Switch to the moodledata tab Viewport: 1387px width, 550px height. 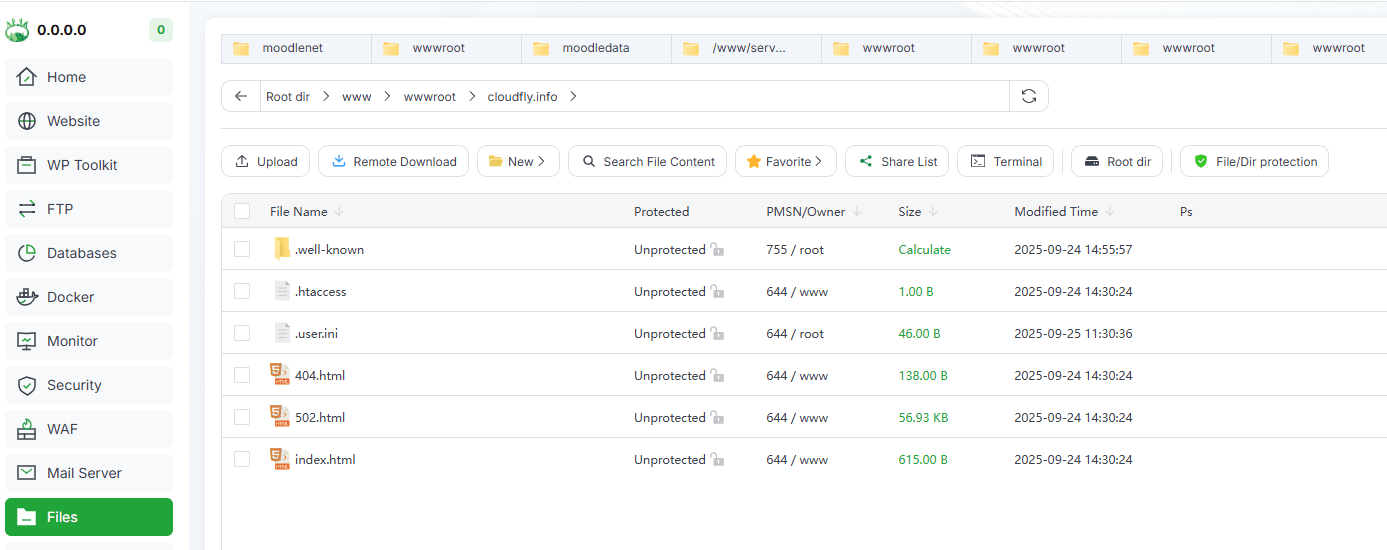(x=595, y=48)
